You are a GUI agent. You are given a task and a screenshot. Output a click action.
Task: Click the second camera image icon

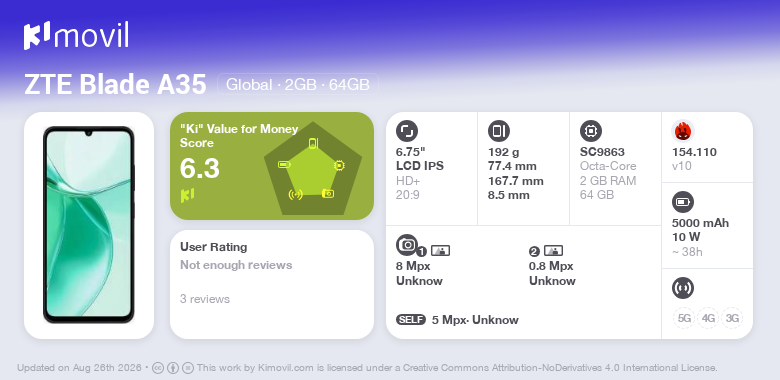[553, 251]
